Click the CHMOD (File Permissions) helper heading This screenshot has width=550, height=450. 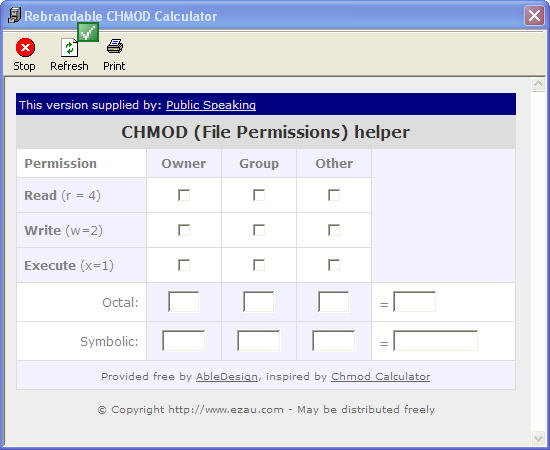266,132
